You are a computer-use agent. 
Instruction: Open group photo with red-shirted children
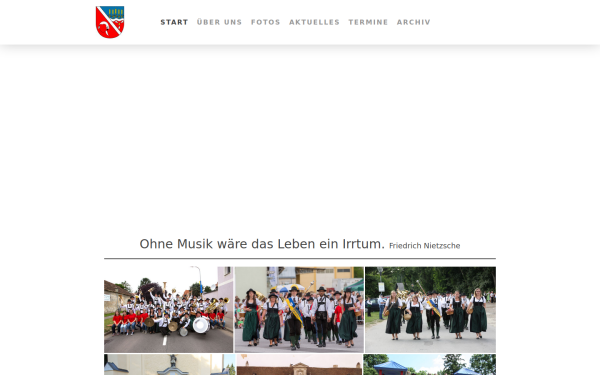point(168,310)
